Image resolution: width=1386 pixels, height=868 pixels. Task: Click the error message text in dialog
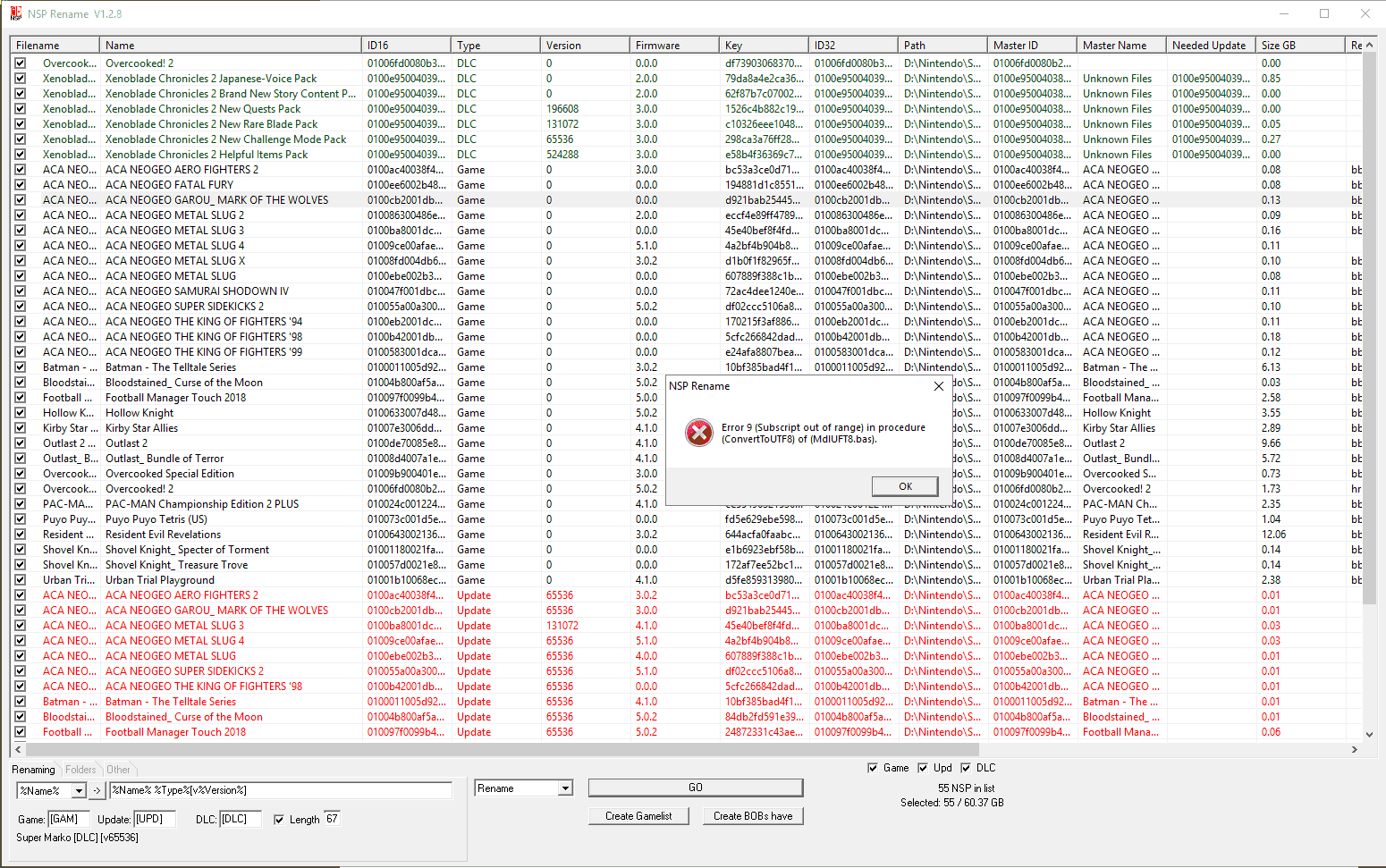point(824,434)
